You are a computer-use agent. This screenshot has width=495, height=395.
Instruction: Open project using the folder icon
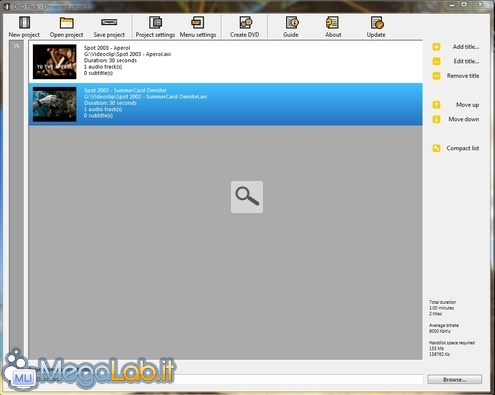pyautogui.click(x=66, y=23)
